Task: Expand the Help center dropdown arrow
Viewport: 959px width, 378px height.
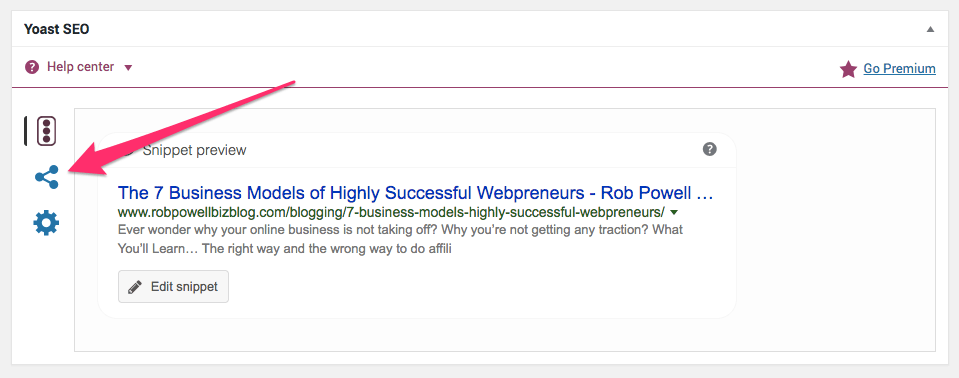Action: [128, 68]
